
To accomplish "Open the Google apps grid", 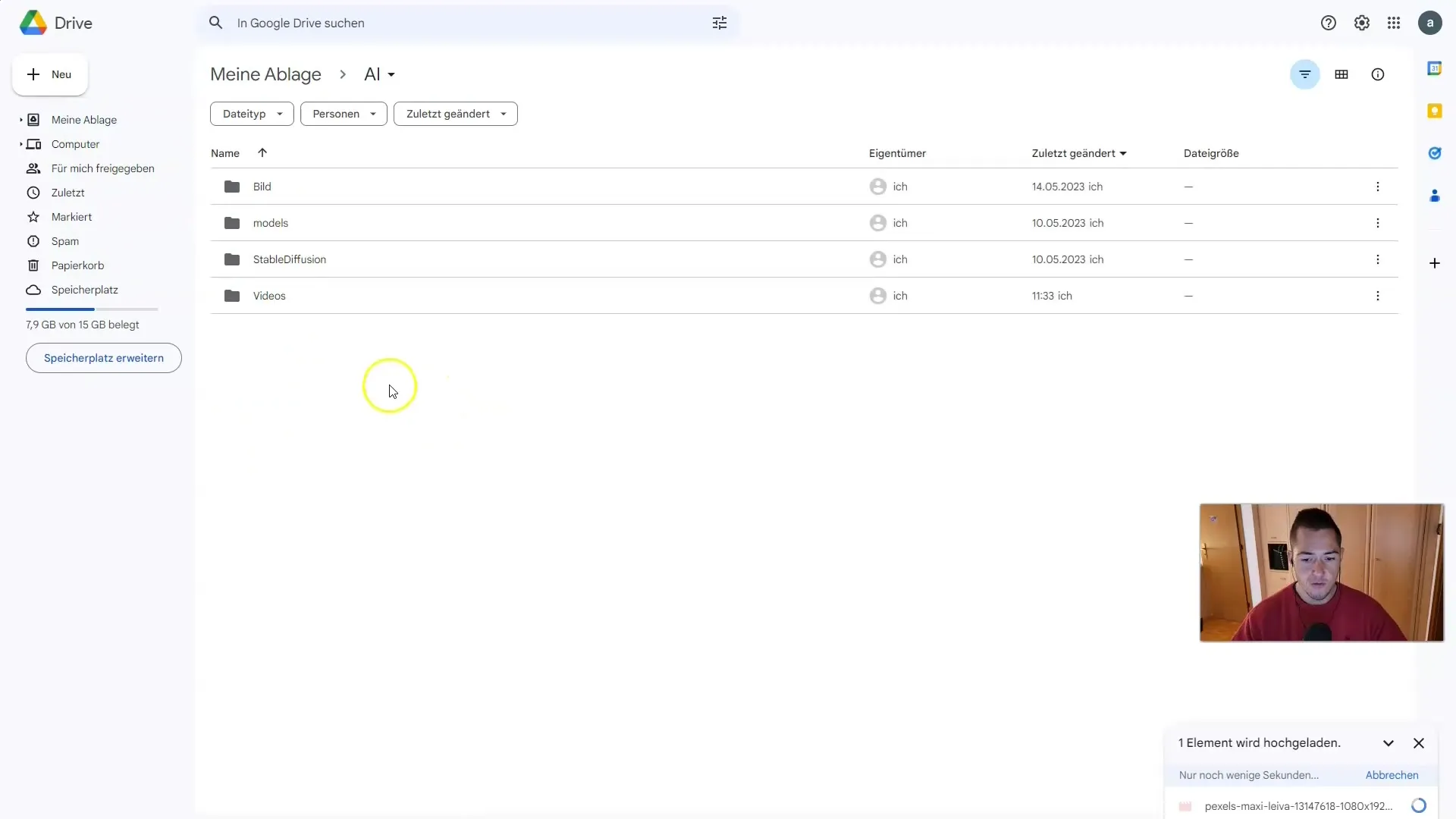I will click(1394, 23).
